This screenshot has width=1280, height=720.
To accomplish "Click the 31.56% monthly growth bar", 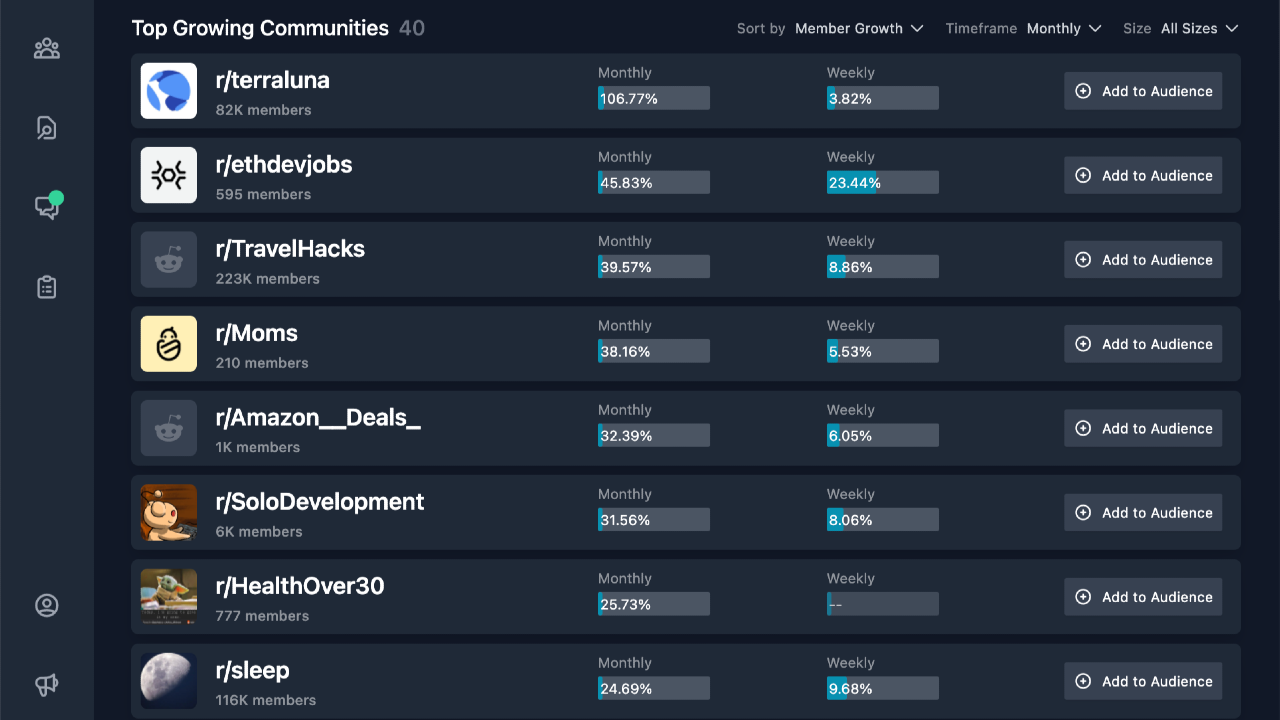I will pyautogui.click(x=654, y=520).
